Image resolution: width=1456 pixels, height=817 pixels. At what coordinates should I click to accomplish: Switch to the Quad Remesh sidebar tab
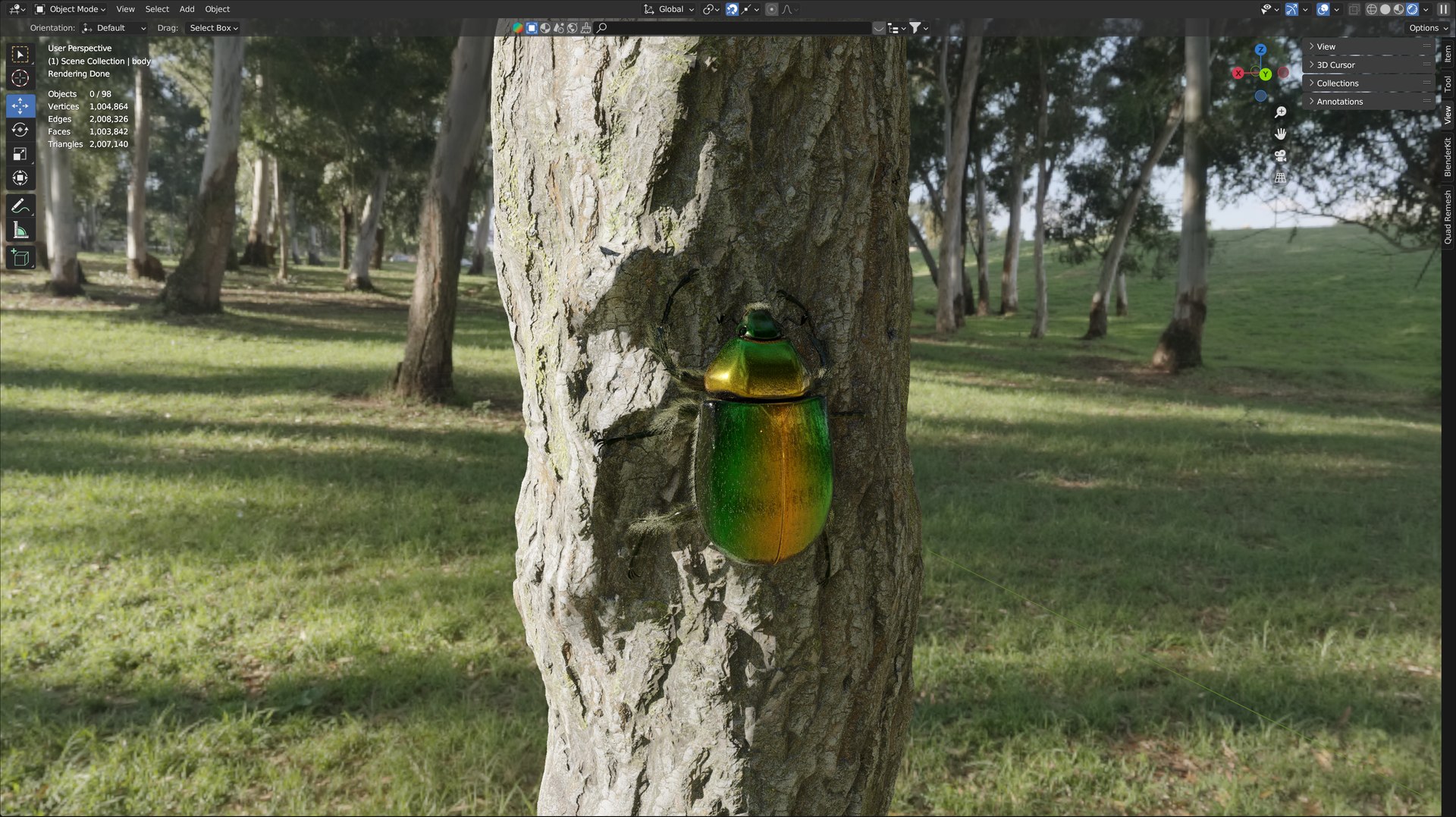(1448, 218)
